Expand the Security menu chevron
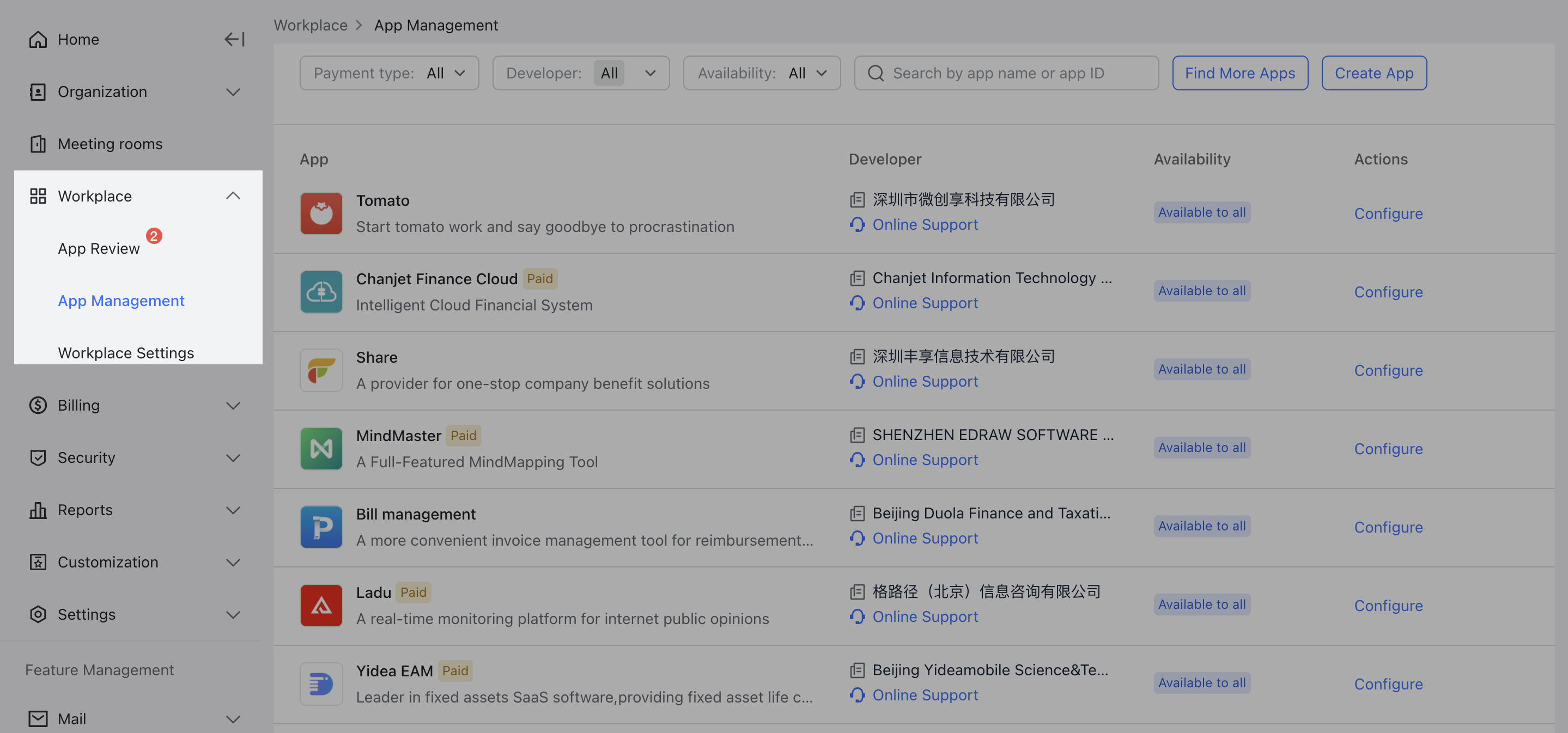The height and width of the screenshot is (733, 1568). [x=233, y=457]
